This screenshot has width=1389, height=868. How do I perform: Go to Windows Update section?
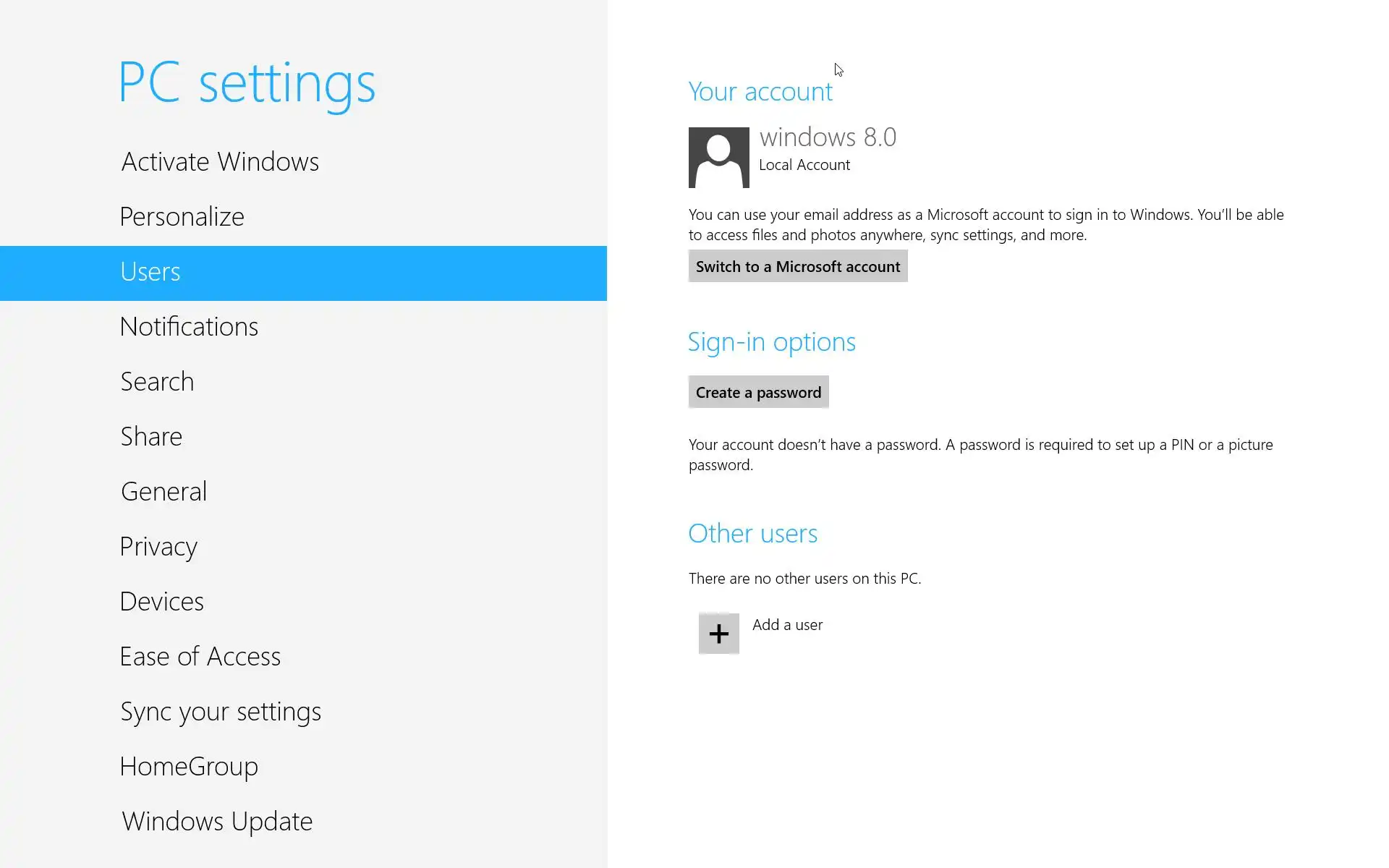pyautogui.click(x=217, y=822)
